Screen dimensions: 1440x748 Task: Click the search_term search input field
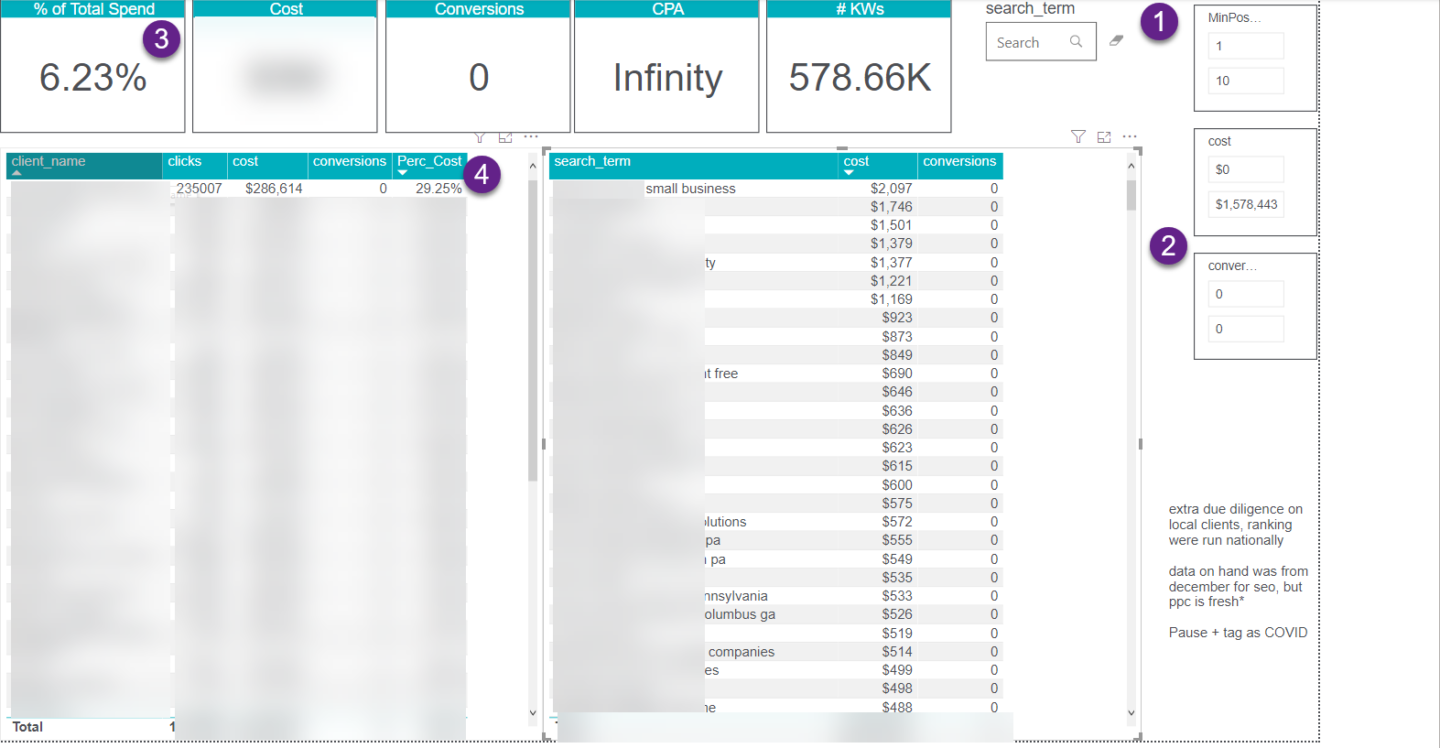point(1028,42)
